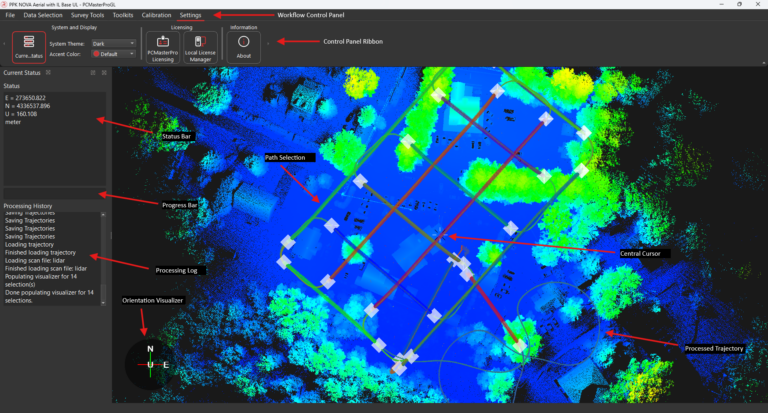Open the File menu
The height and width of the screenshot is (413, 768).
coord(10,15)
